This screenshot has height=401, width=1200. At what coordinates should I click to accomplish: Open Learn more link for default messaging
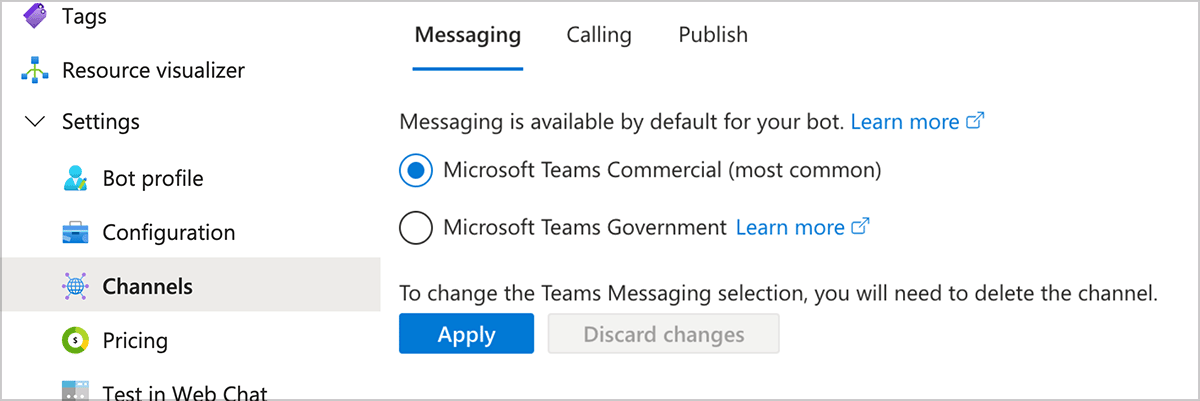click(904, 122)
